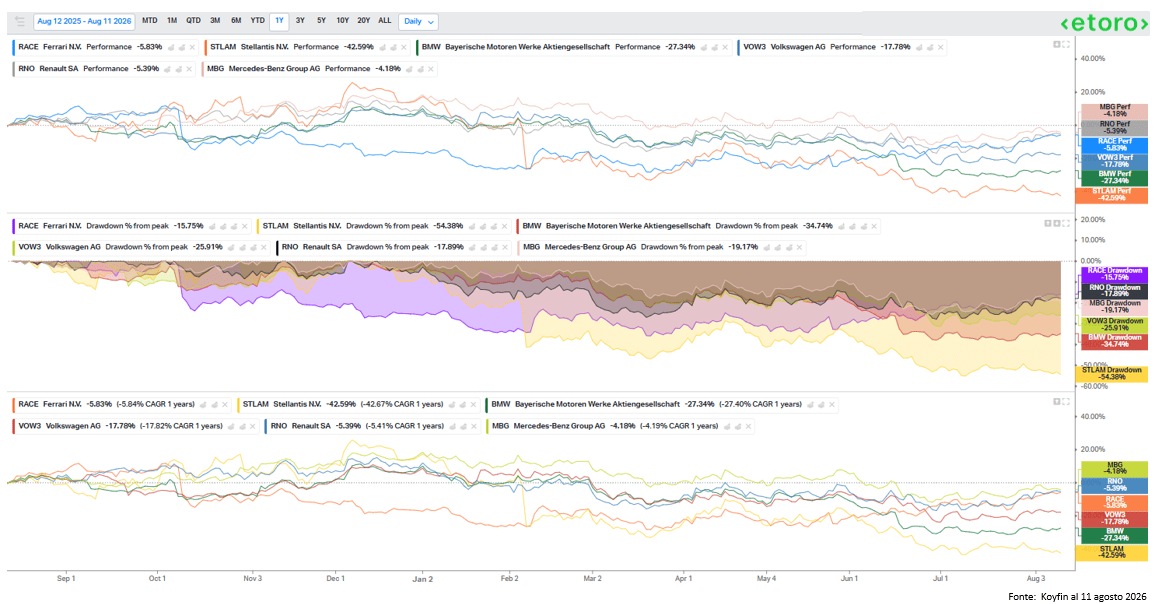Remove STLAM Stellantis Performance series via its X
Viewport: 1170px width, 604px height.
tap(404, 47)
